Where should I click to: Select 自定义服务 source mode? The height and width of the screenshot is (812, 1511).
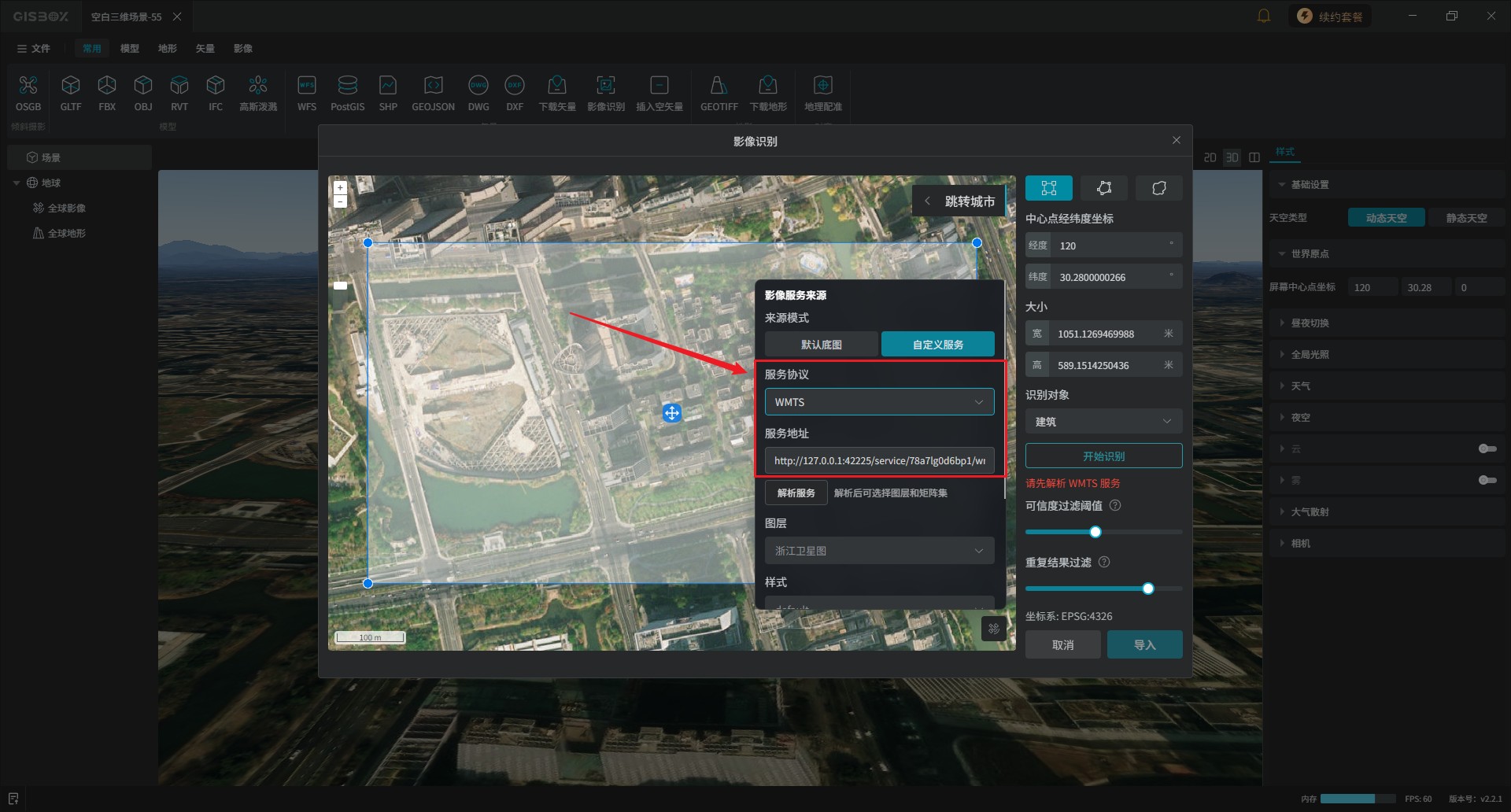click(938, 345)
